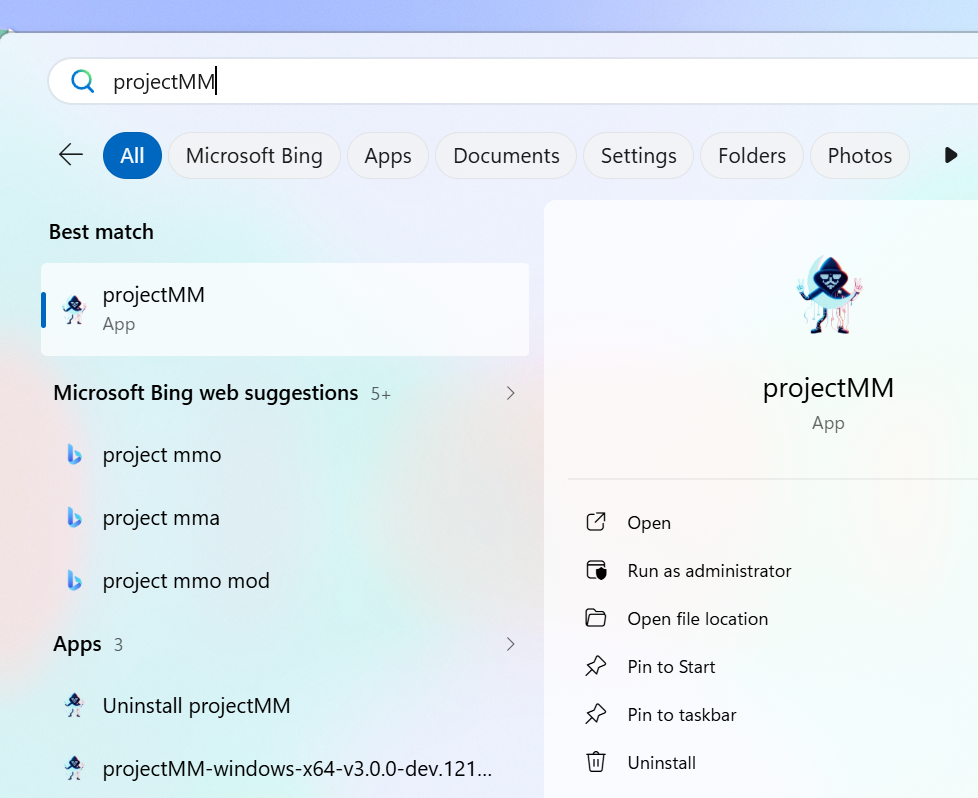Click Bing icon beside project mmo
The image size is (978, 798).
point(74,454)
